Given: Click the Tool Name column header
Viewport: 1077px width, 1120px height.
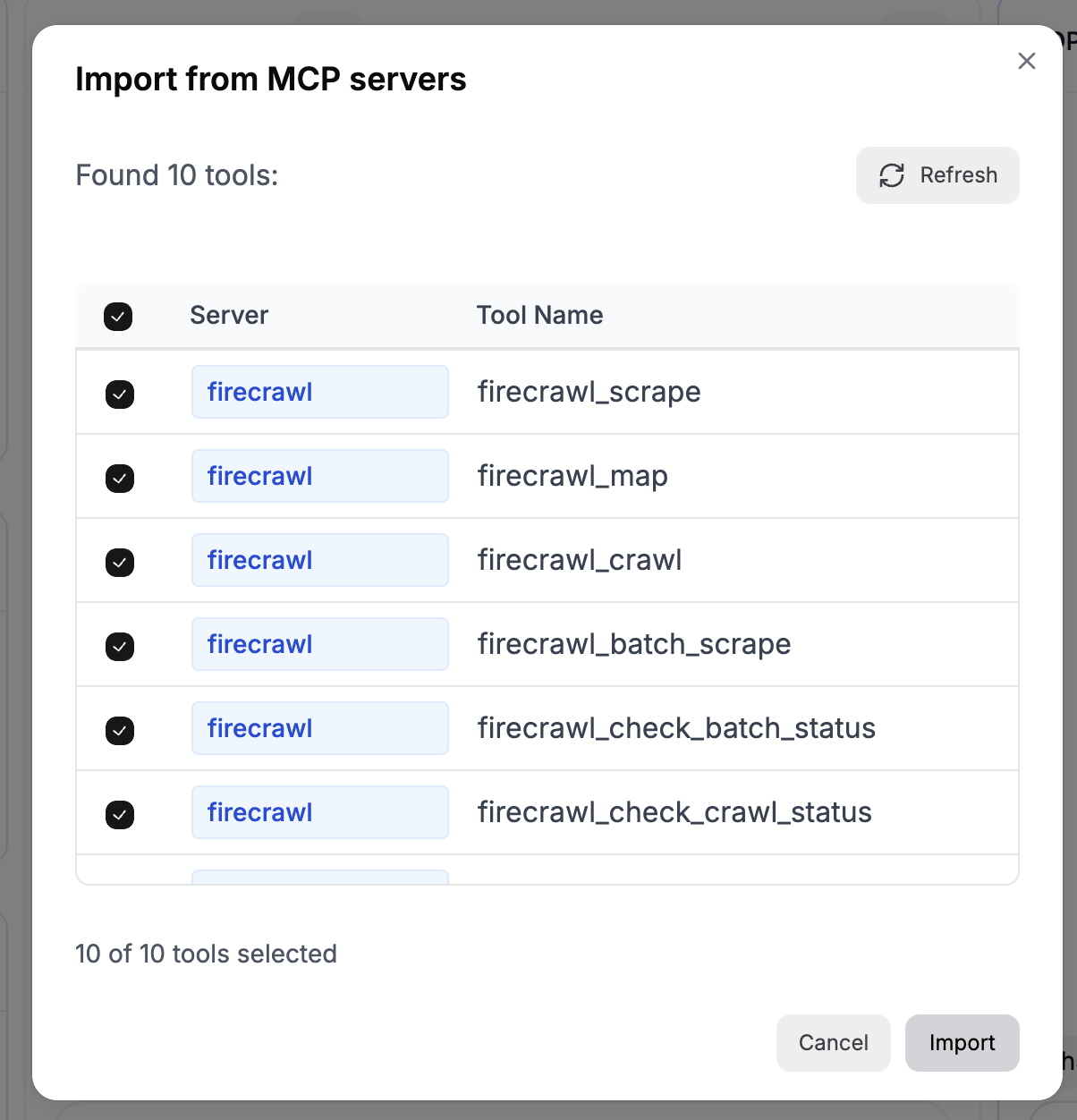Looking at the screenshot, I should click(540, 315).
